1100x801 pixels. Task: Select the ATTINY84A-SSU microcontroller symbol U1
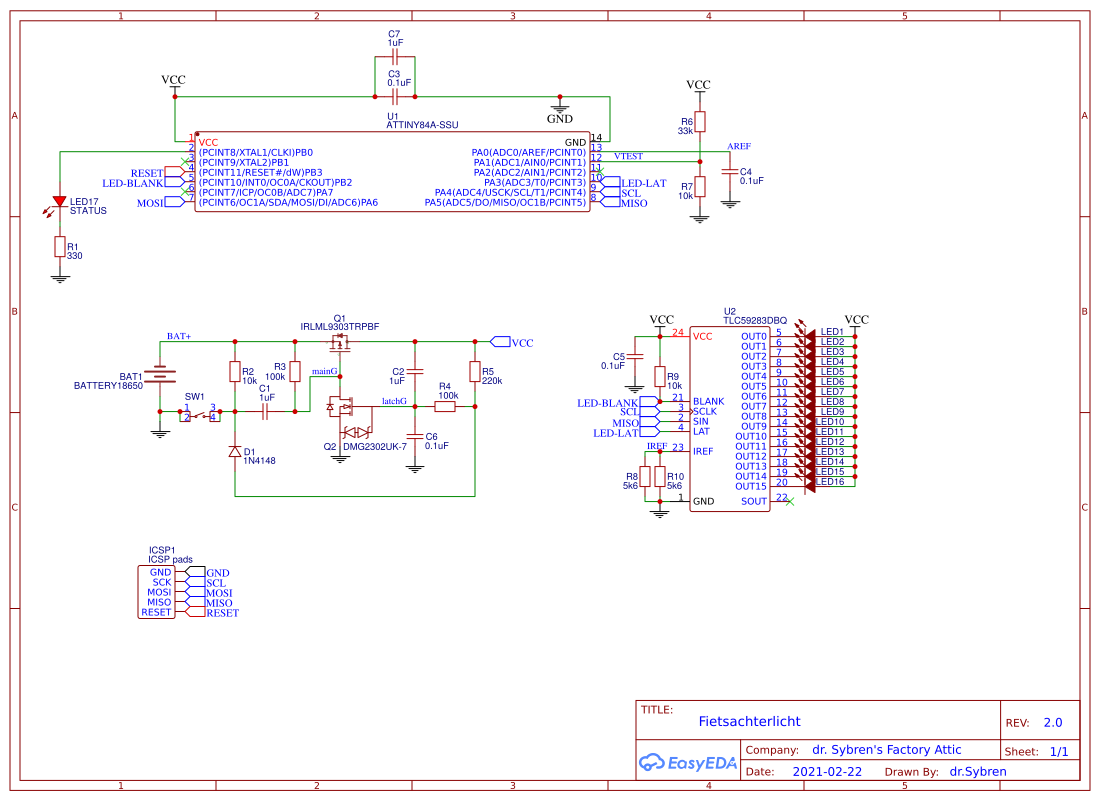(x=390, y=170)
